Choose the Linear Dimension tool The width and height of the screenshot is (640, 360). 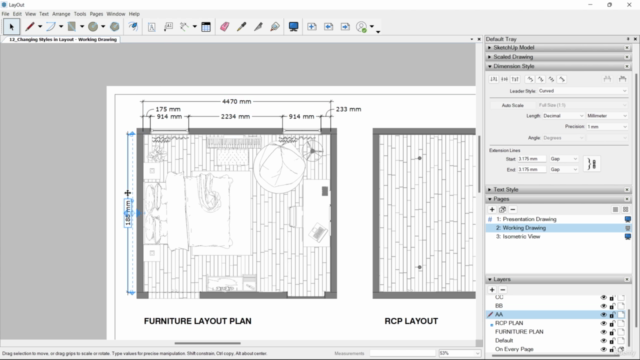(x=184, y=27)
